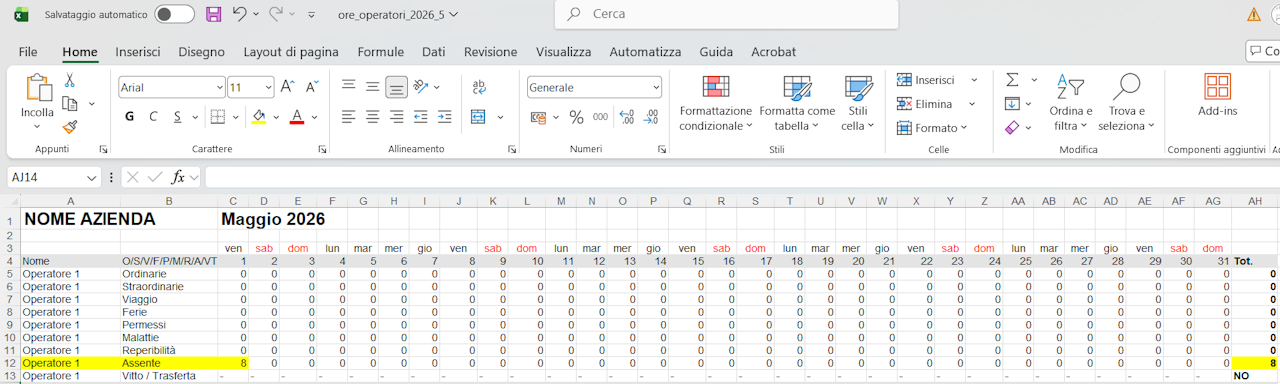Click the text orientation icon
The height and width of the screenshot is (384, 1280).
point(421,87)
